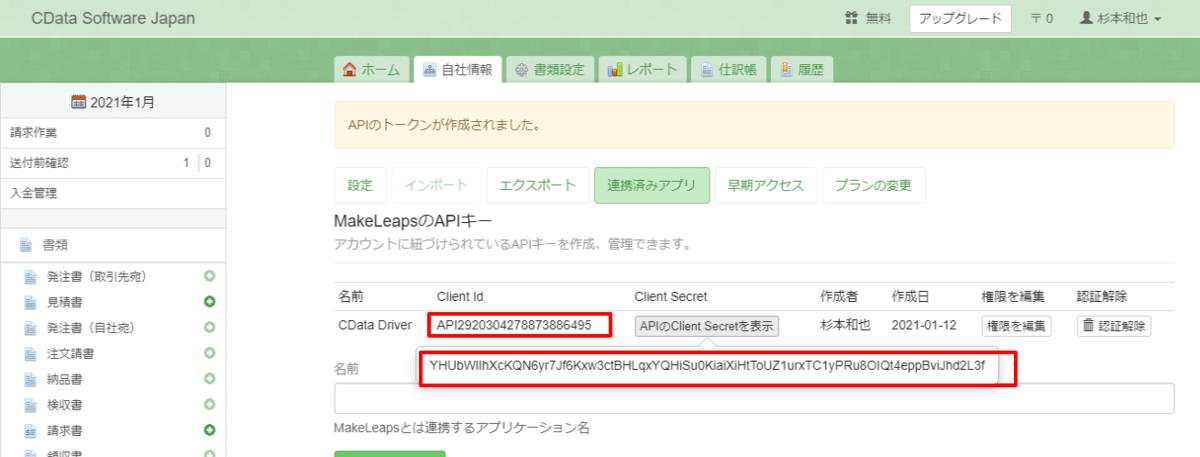Click APIのClient Secretを表示 button

[x=706, y=326]
